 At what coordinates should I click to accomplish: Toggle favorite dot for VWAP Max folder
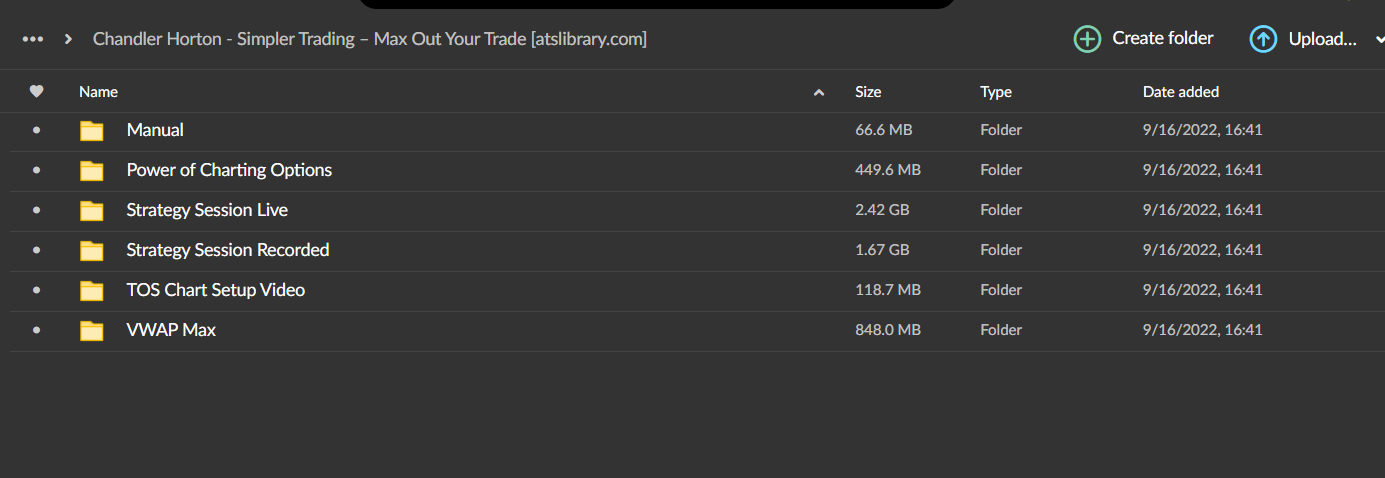click(x=37, y=330)
